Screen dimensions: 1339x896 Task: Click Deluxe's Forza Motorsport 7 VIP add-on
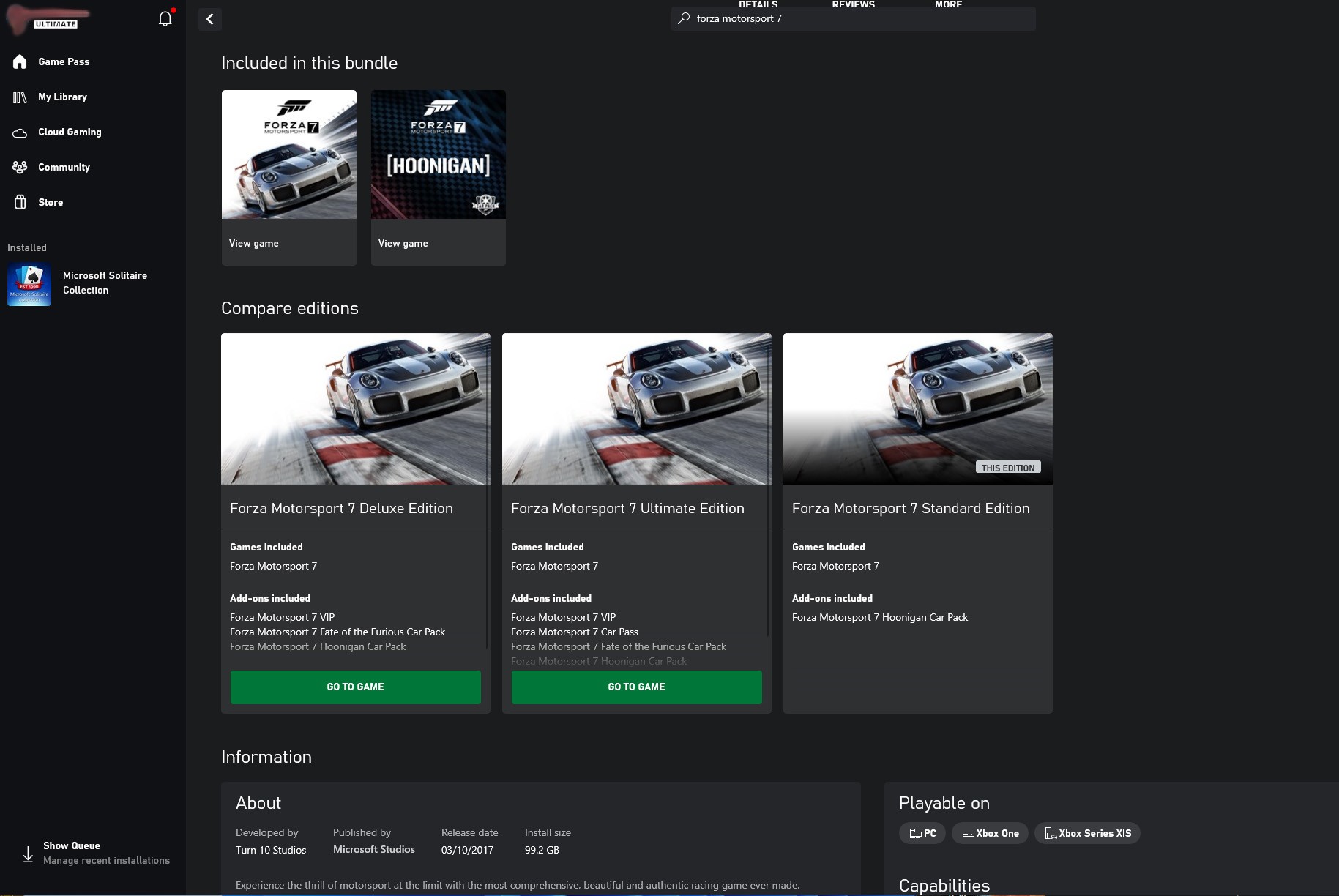pyautogui.click(x=283, y=617)
